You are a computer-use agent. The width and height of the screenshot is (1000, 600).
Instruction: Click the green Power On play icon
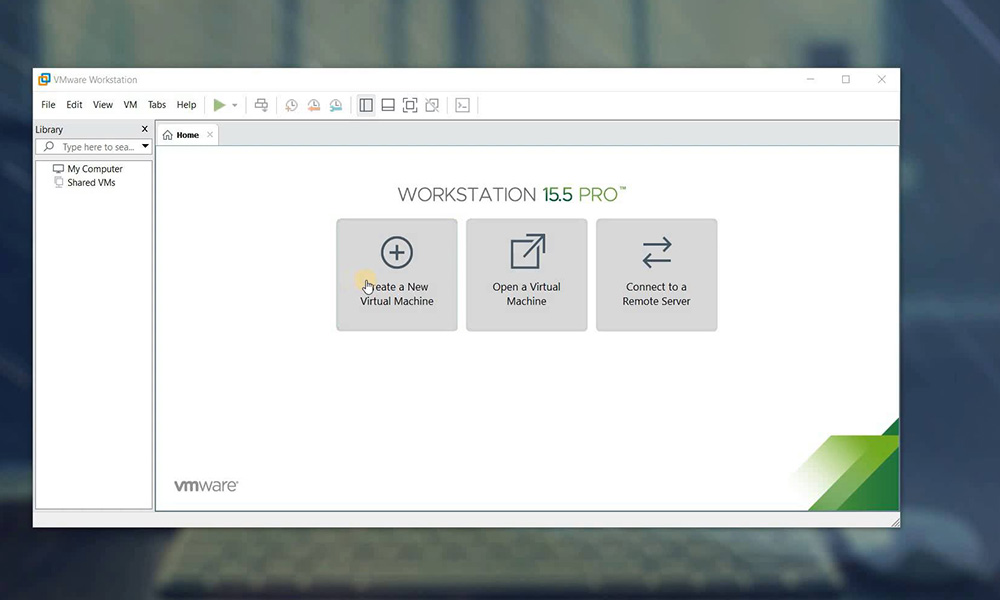pyautogui.click(x=219, y=105)
